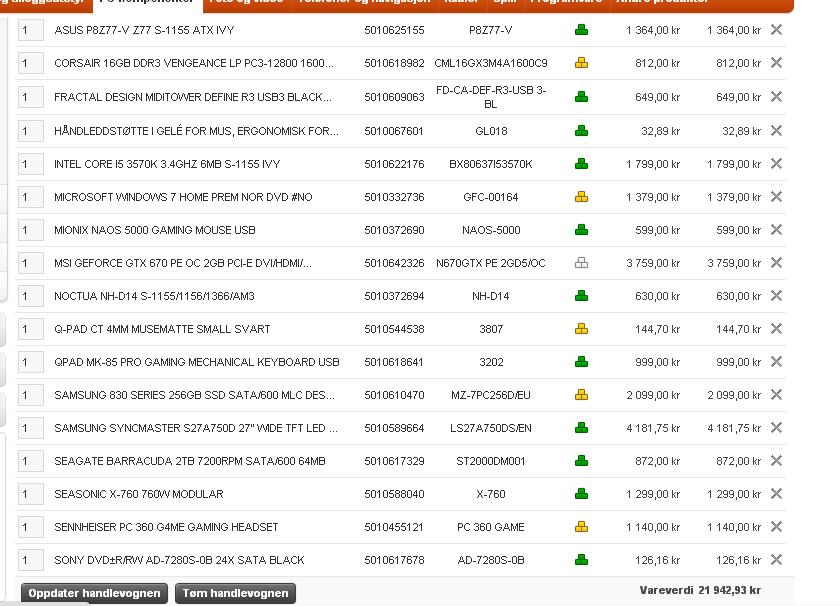Open MSI GeForce GTX 670 PE OC product
This screenshot has width=840, height=606.
183,263
